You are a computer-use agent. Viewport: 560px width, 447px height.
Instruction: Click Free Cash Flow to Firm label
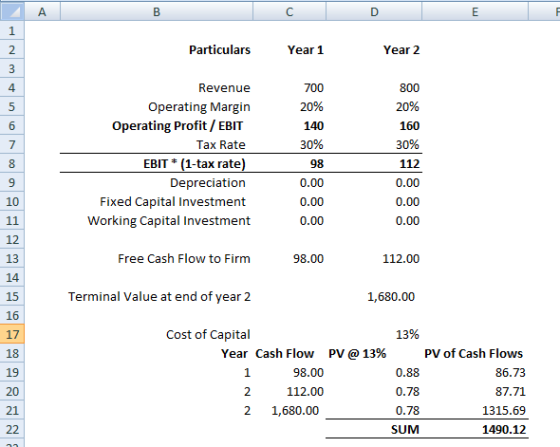click(184, 258)
